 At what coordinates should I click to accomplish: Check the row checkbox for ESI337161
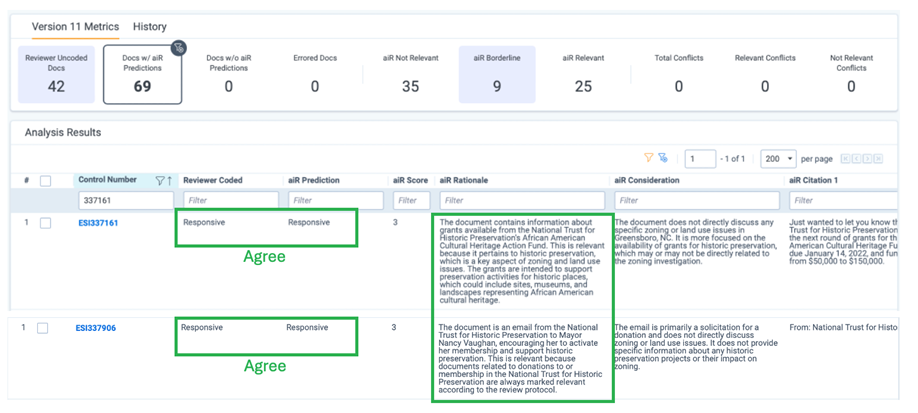click(45, 223)
